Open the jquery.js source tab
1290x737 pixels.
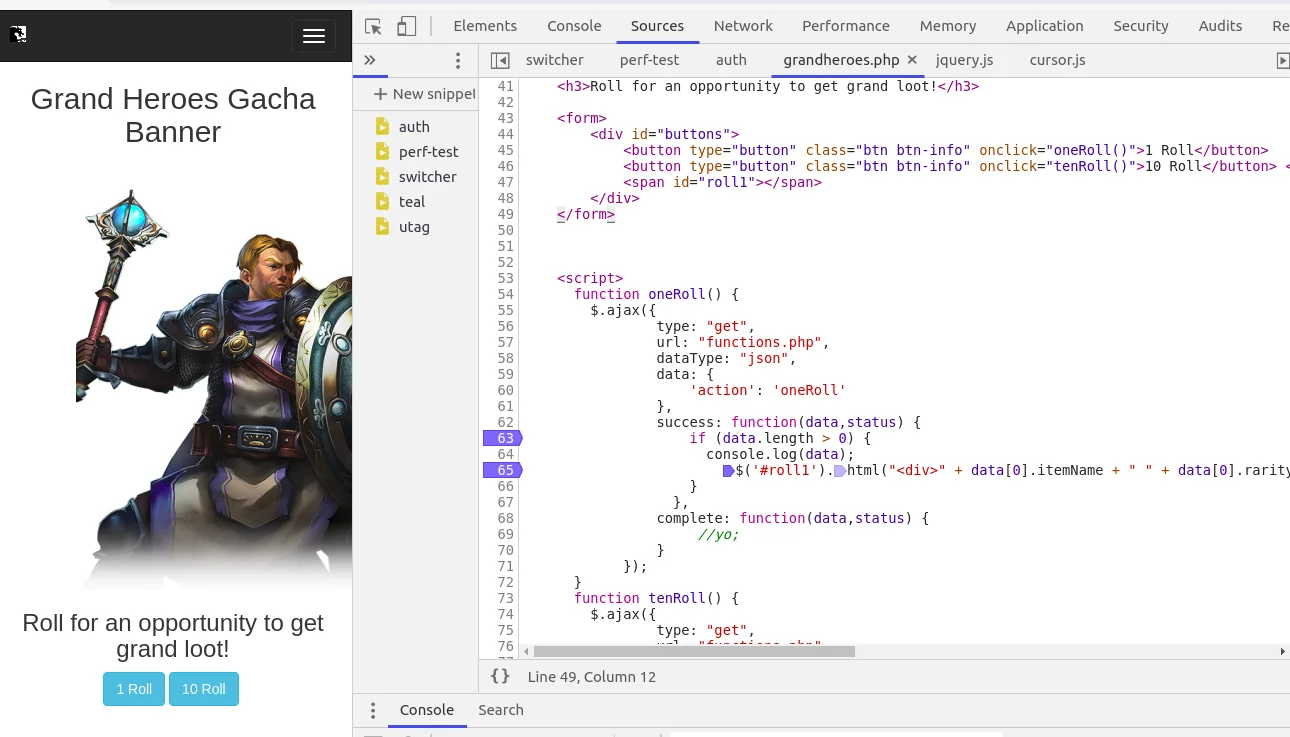[x=964, y=60]
